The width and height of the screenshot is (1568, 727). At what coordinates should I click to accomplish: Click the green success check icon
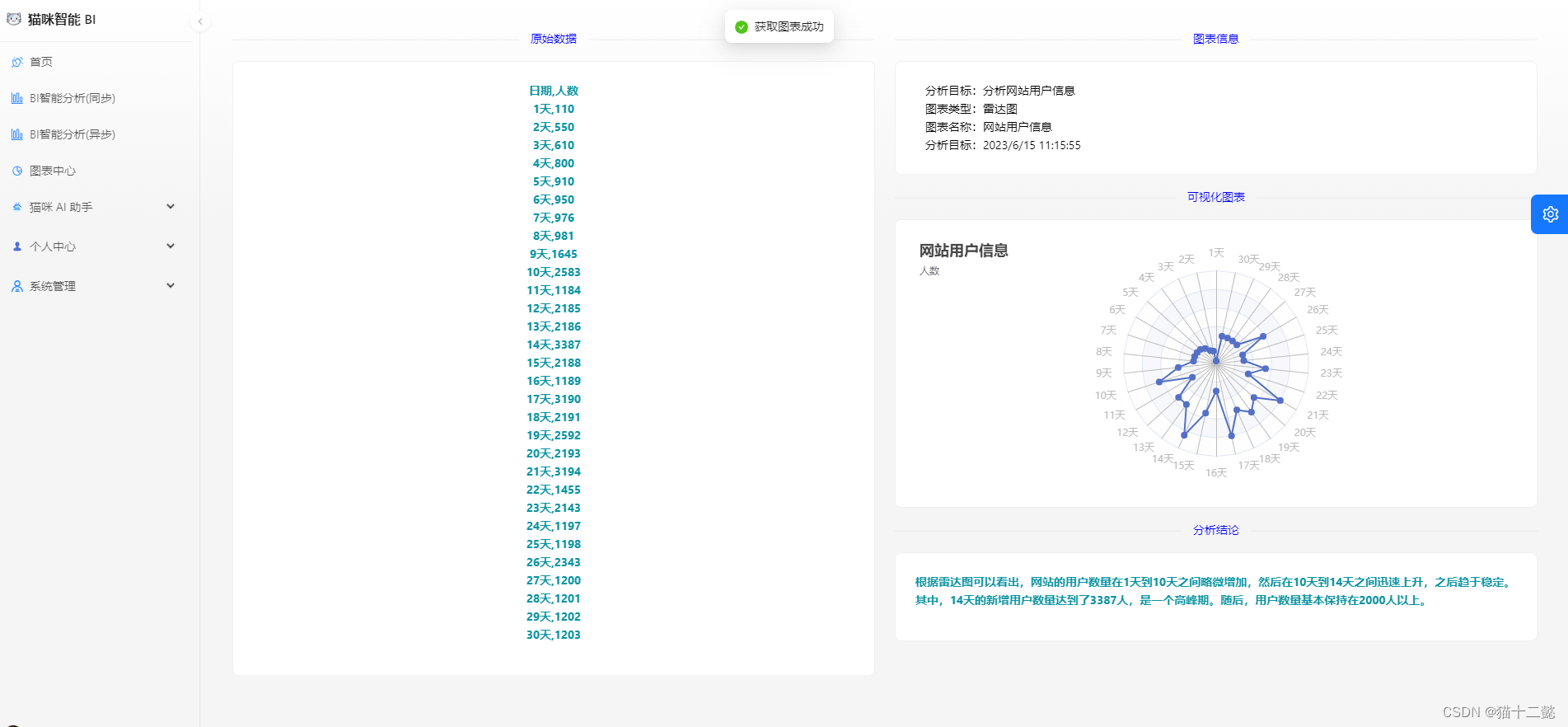click(742, 26)
